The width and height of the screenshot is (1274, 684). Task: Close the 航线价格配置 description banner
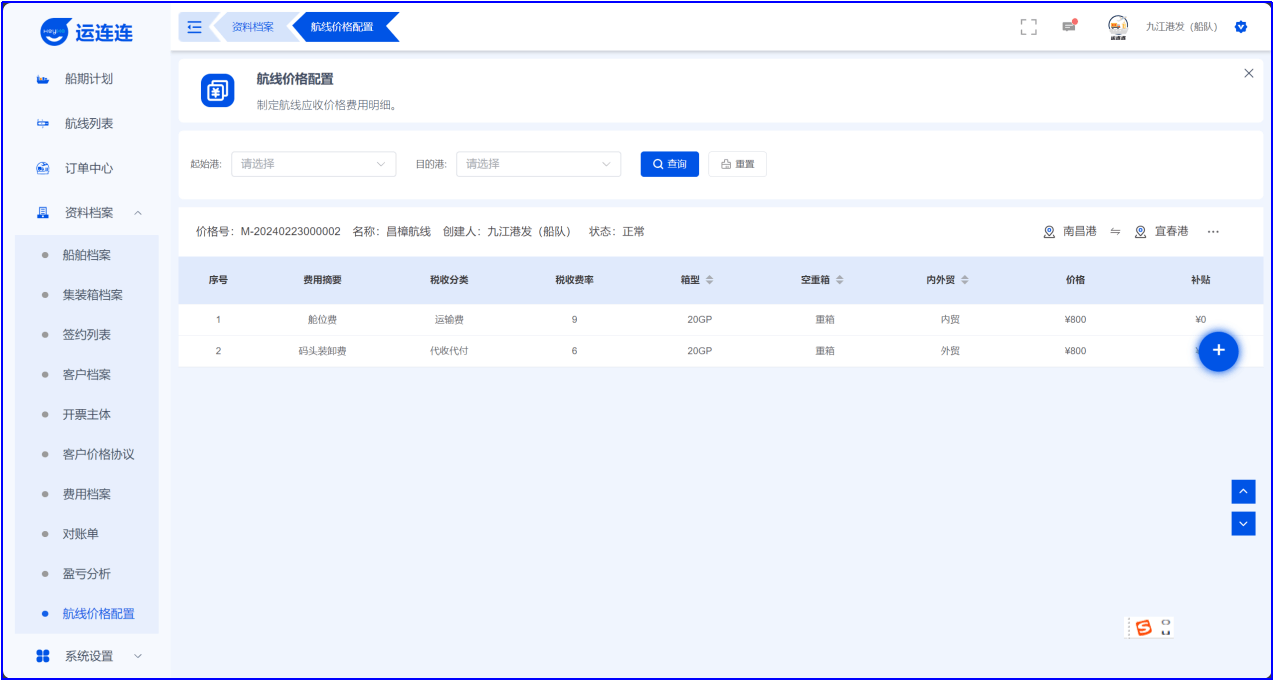(x=1248, y=73)
